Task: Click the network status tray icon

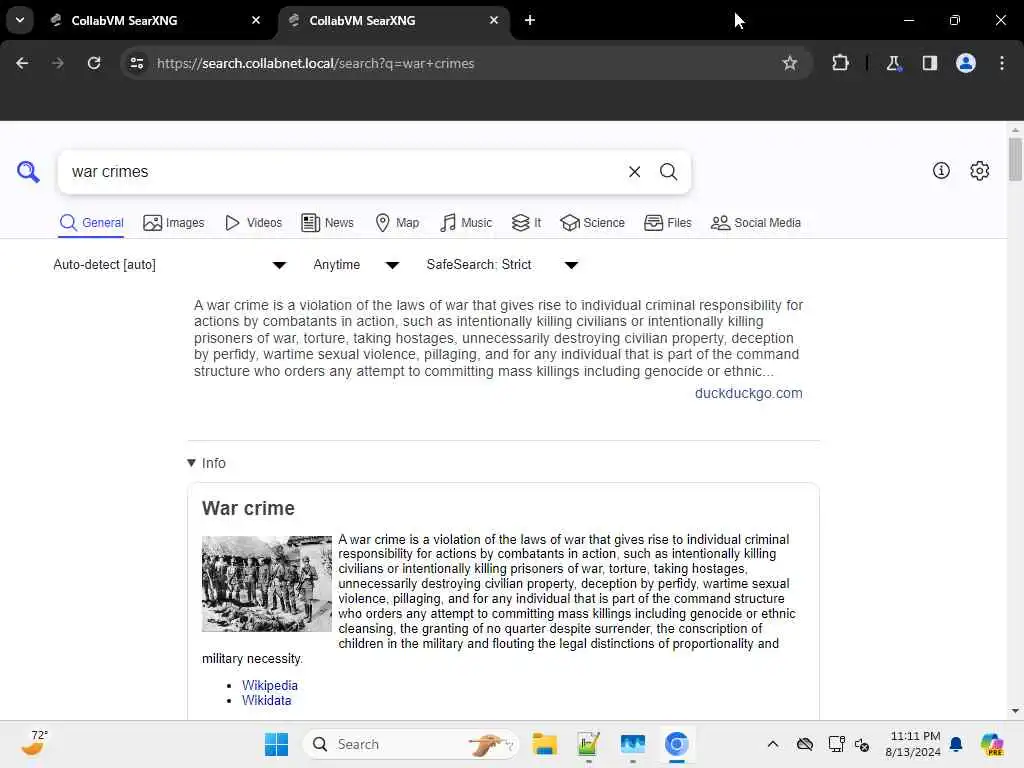Action: (x=835, y=744)
